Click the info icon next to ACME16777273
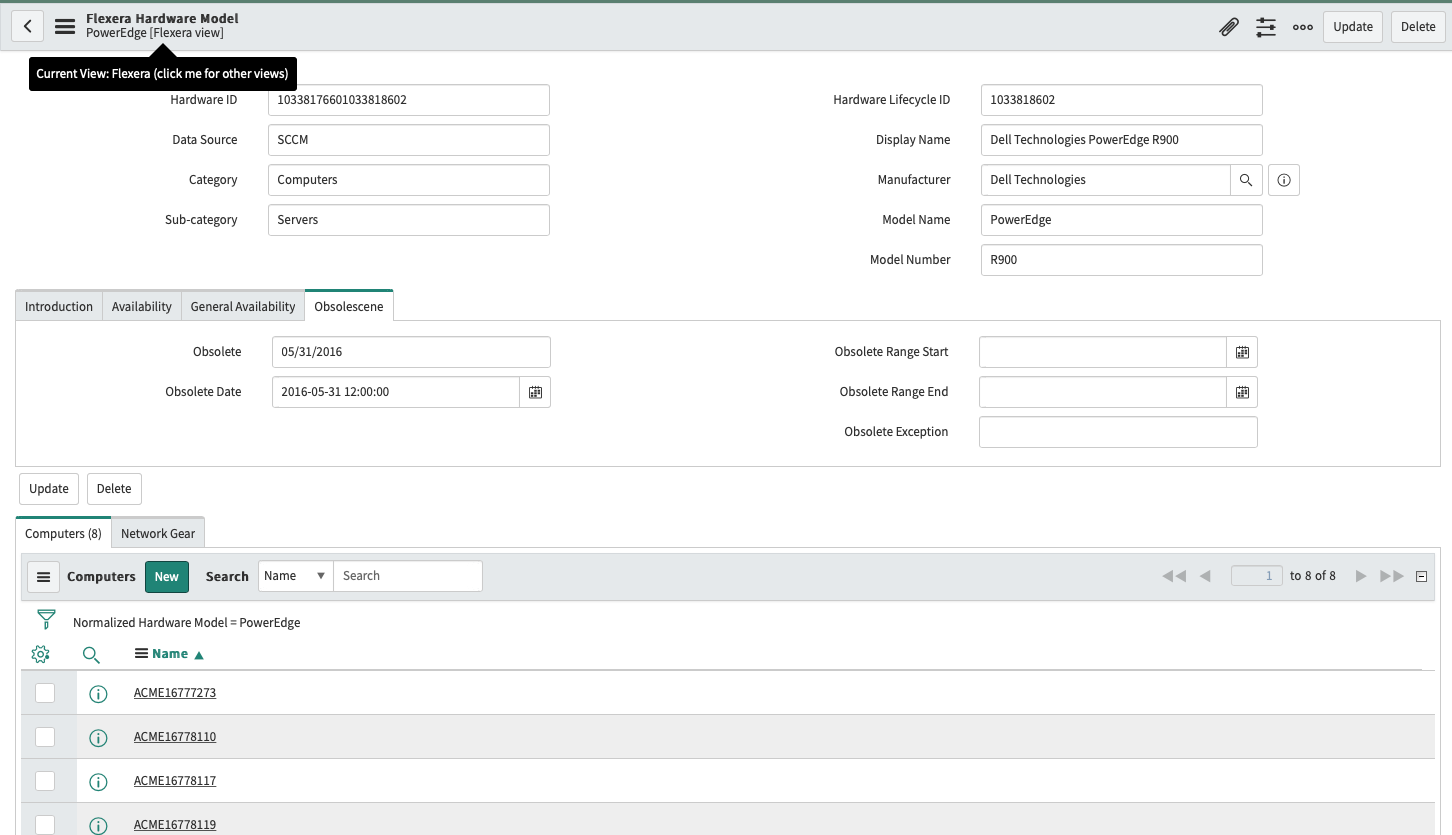 [x=98, y=693]
